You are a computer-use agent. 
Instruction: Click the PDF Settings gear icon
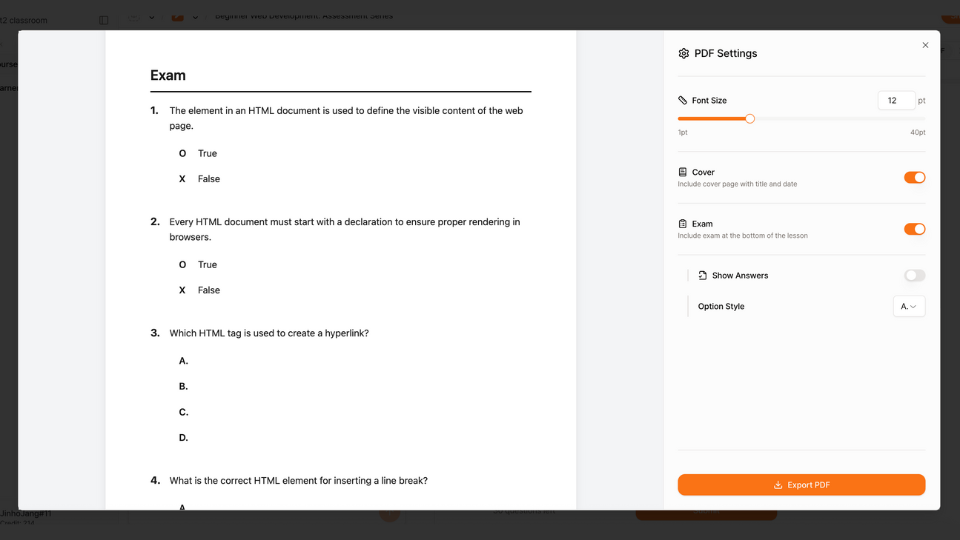684,53
